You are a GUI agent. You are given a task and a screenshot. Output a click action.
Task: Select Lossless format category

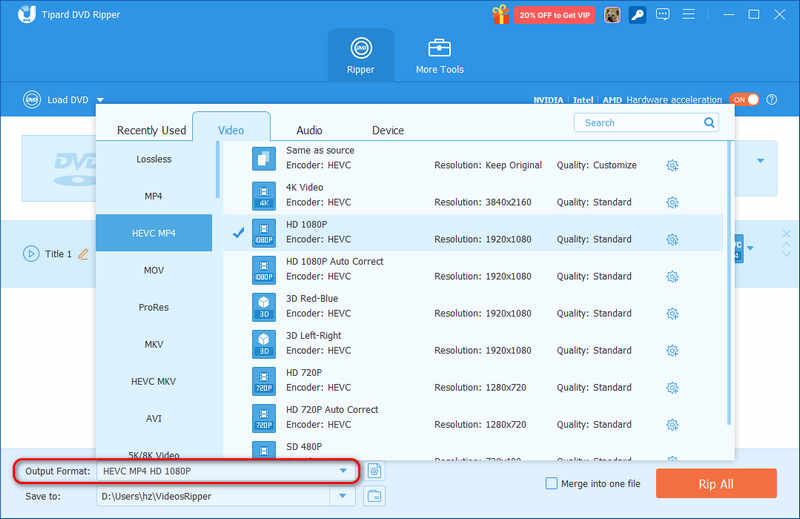coord(154,159)
